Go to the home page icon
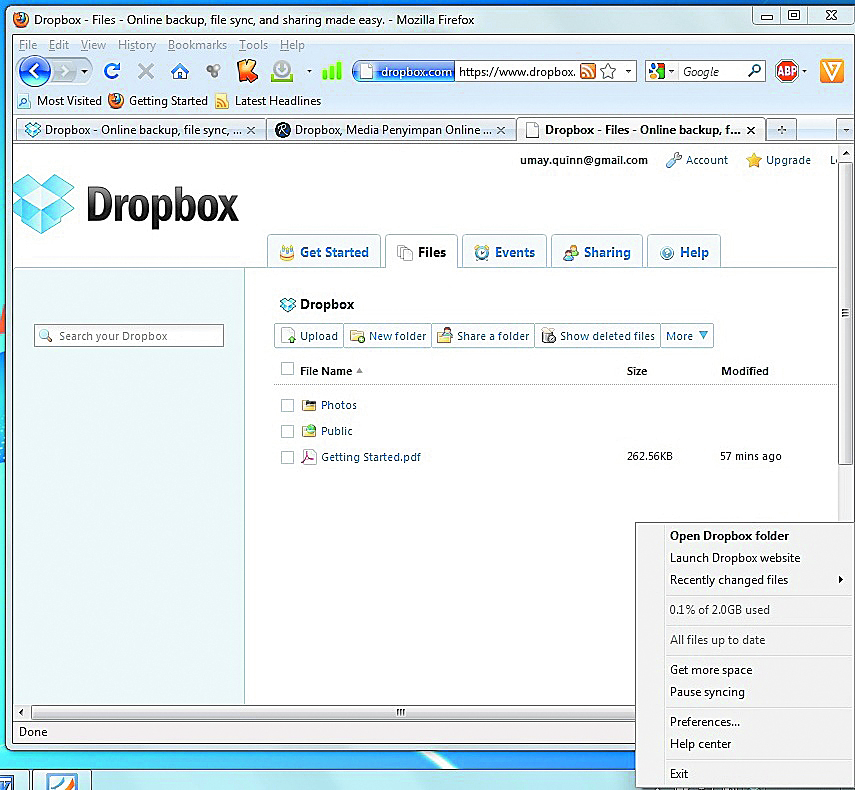 pos(179,71)
